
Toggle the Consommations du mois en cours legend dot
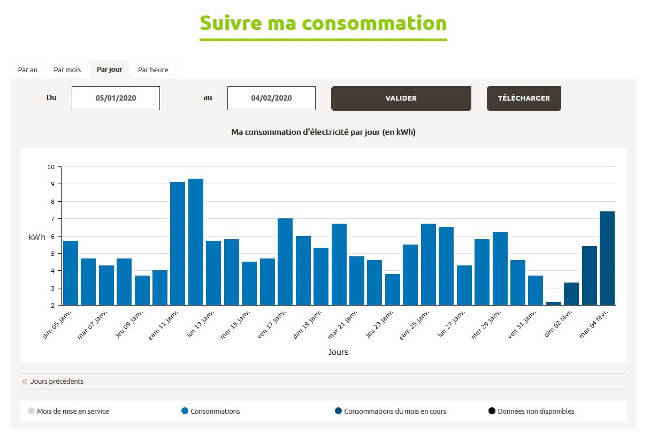(x=338, y=411)
